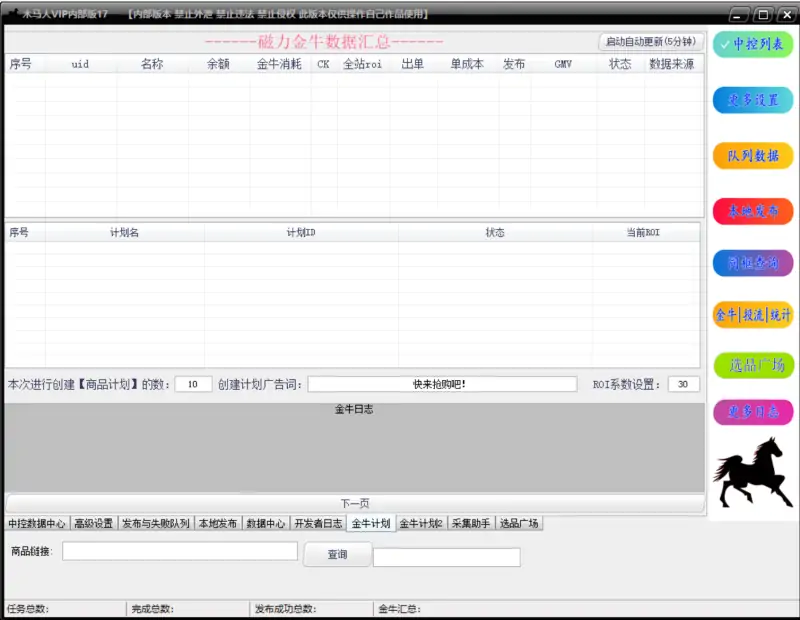Click the 中控列表 button in the sidebar

pos(753,44)
